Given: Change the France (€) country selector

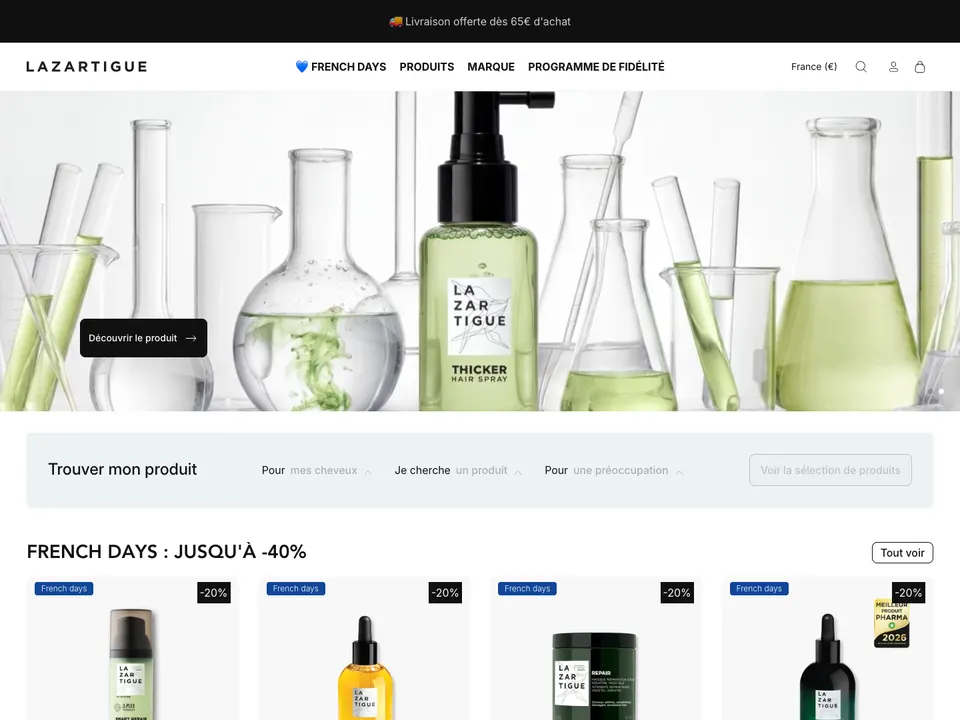Looking at the screenshot, I should (814, 67).
